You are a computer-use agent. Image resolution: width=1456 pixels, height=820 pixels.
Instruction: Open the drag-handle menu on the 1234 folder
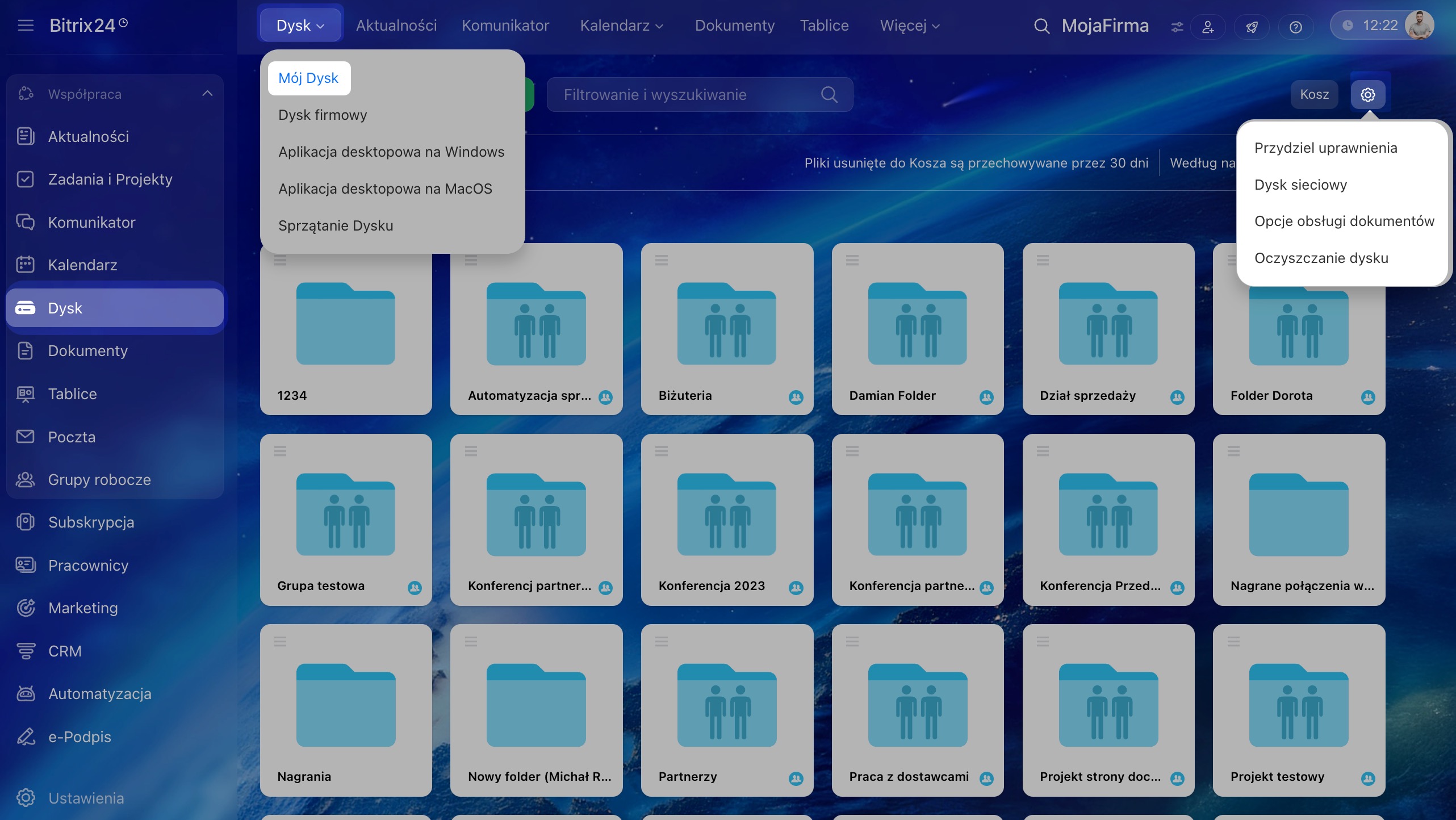pyautogui.click(x=280, y=261)
